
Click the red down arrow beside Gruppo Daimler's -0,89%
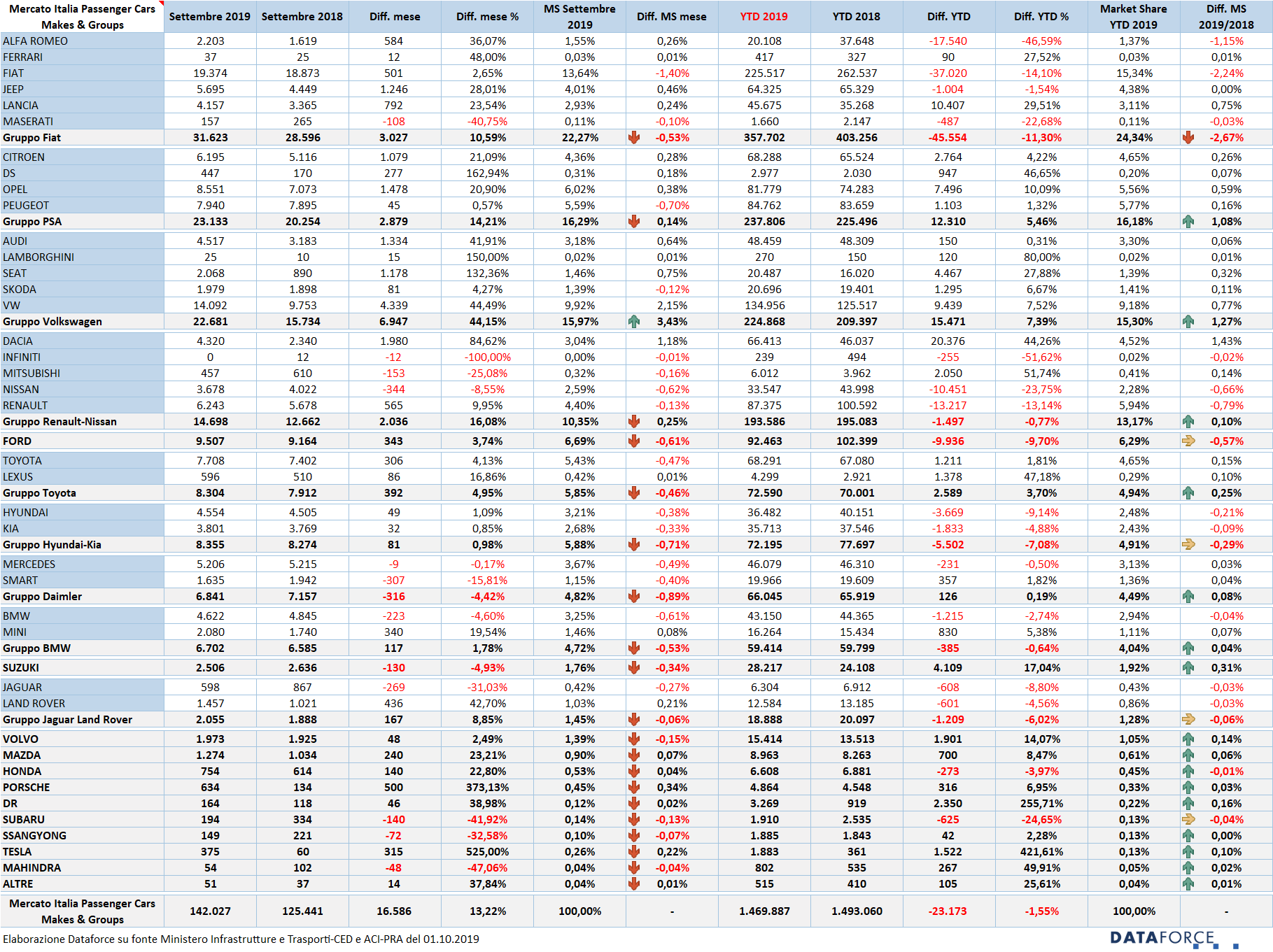[634, 597]
